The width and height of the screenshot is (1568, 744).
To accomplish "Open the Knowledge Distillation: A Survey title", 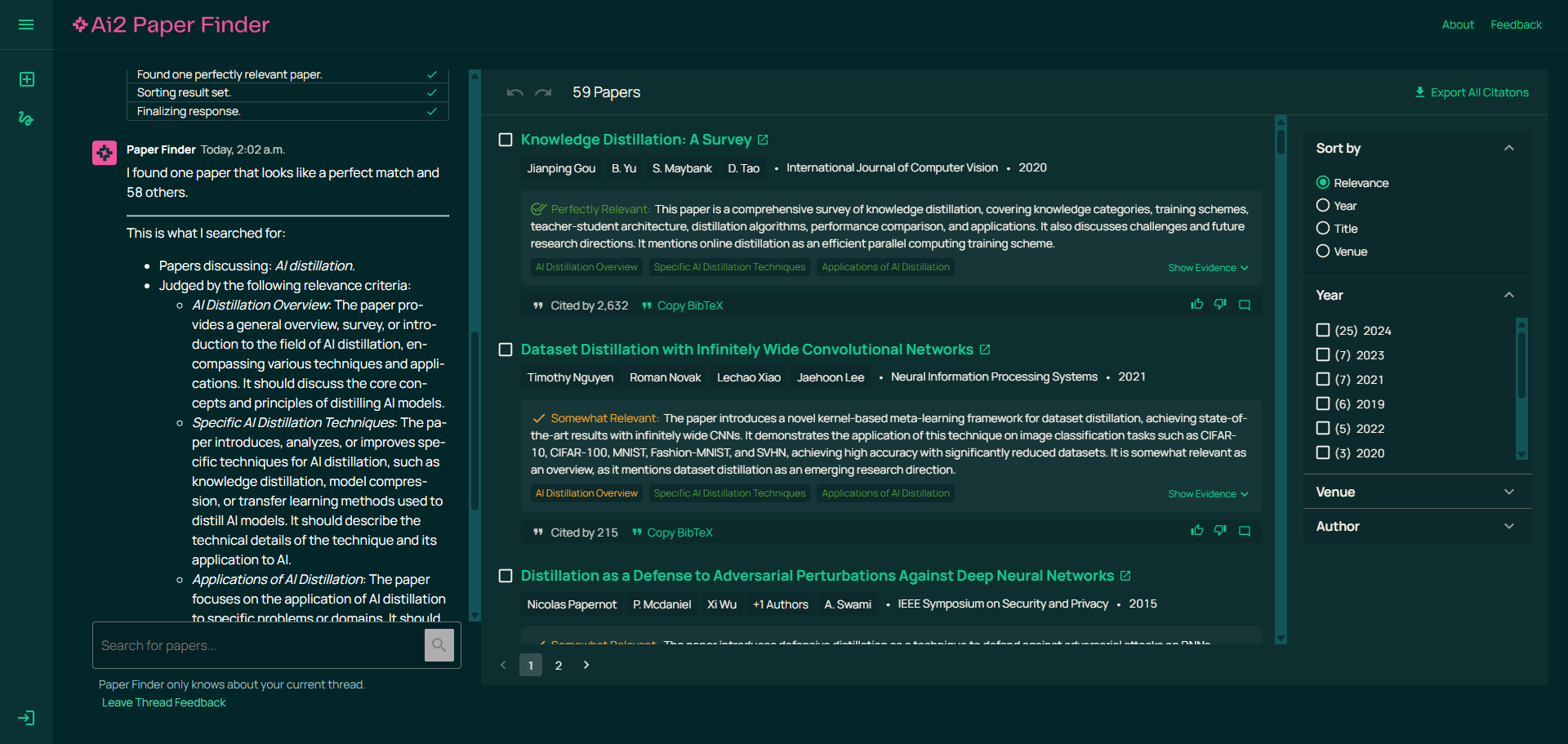I will (x=636, y=140).
